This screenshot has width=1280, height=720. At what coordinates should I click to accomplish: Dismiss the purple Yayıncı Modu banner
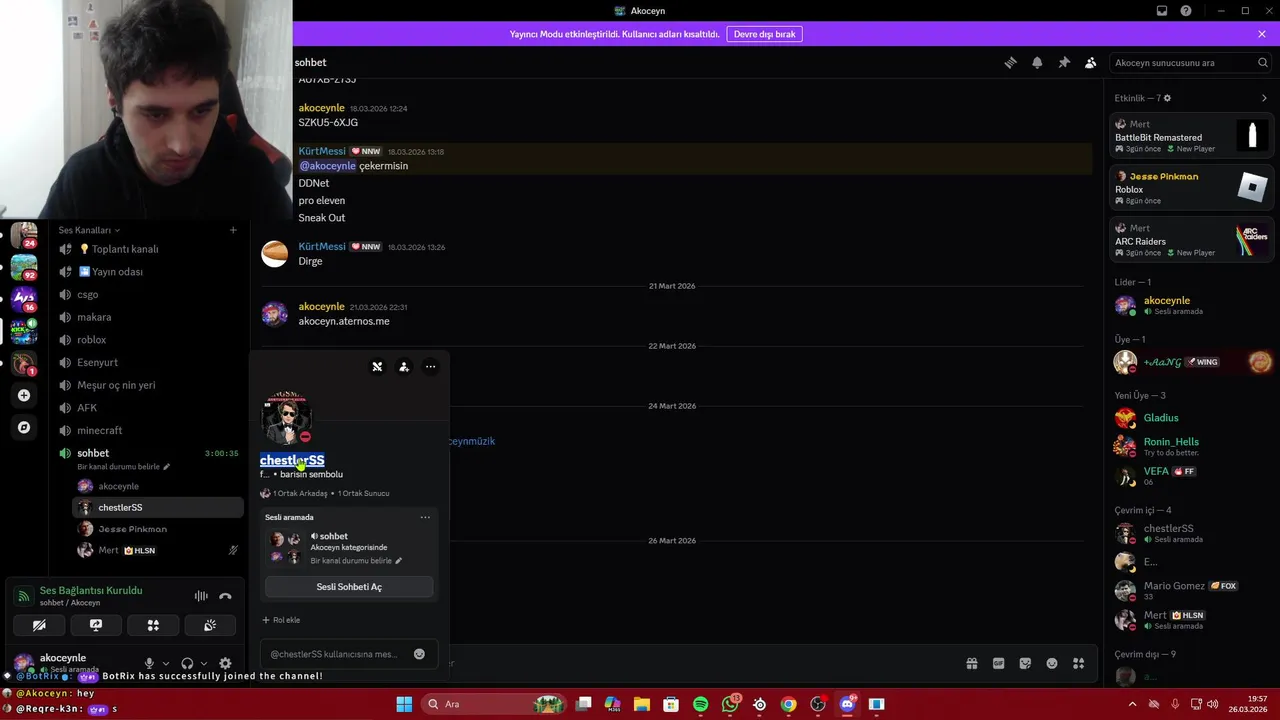pos(1262,34)
